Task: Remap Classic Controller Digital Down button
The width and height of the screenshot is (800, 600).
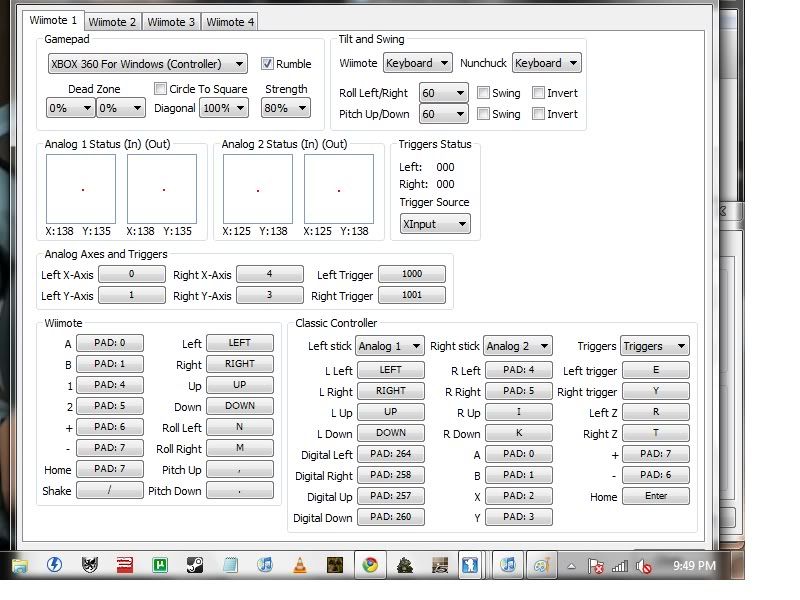Action: [391, 517]
